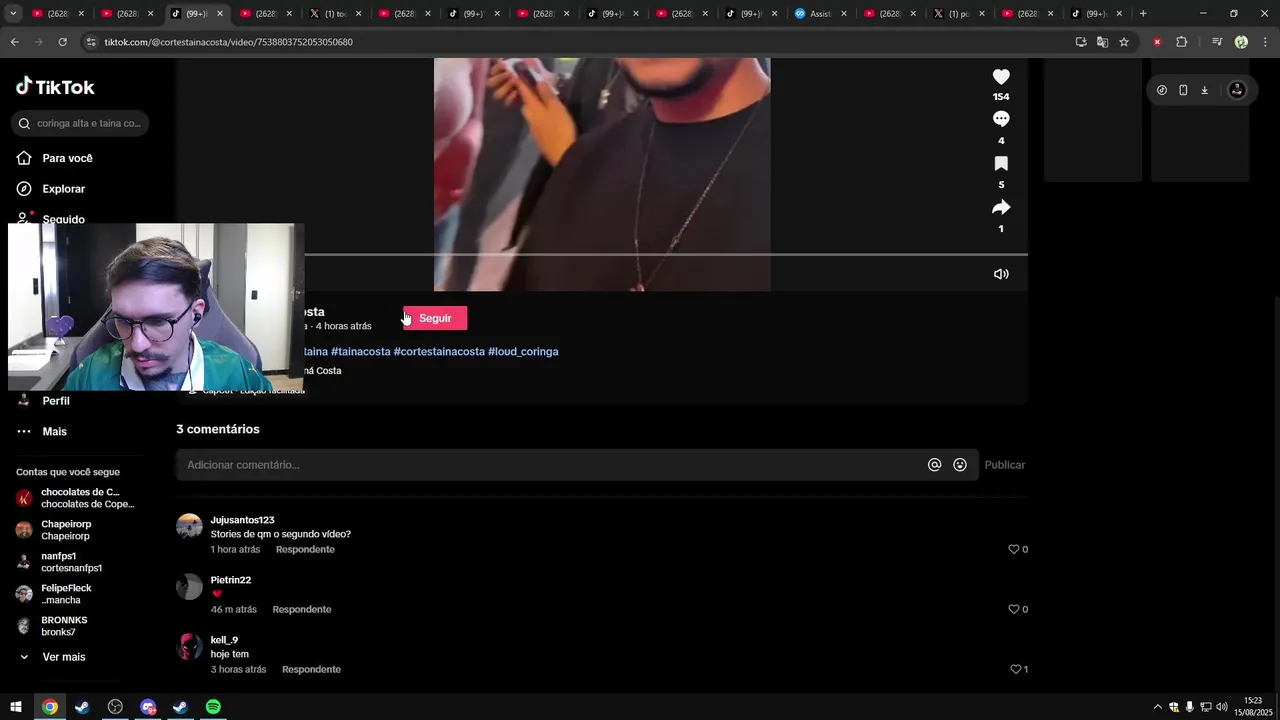Share the video with arrow icon
The image size is (1280, 720).
point(1001,207)
